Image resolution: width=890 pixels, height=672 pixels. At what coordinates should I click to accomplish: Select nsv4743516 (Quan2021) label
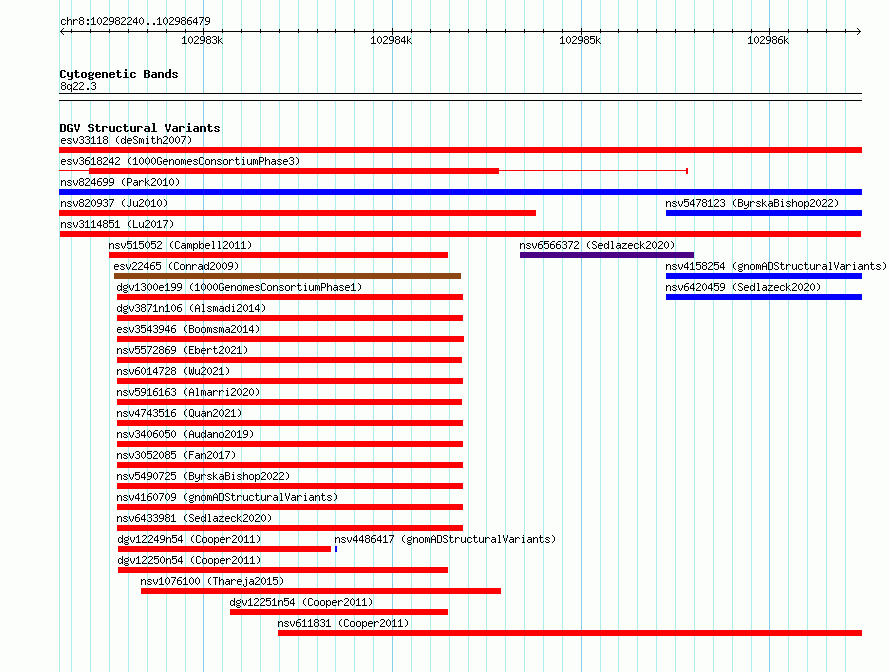179,413
